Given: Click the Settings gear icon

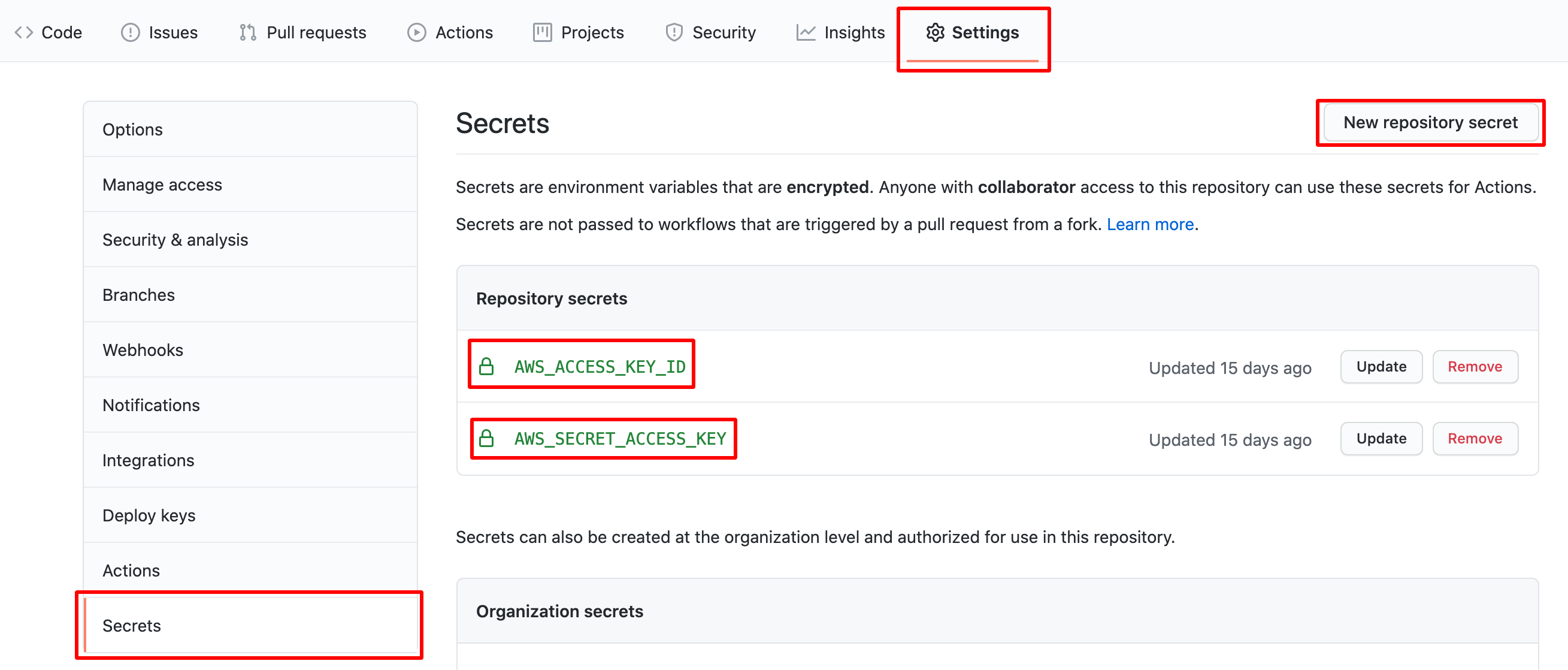Looking at the screenshot, I should 936,32.
